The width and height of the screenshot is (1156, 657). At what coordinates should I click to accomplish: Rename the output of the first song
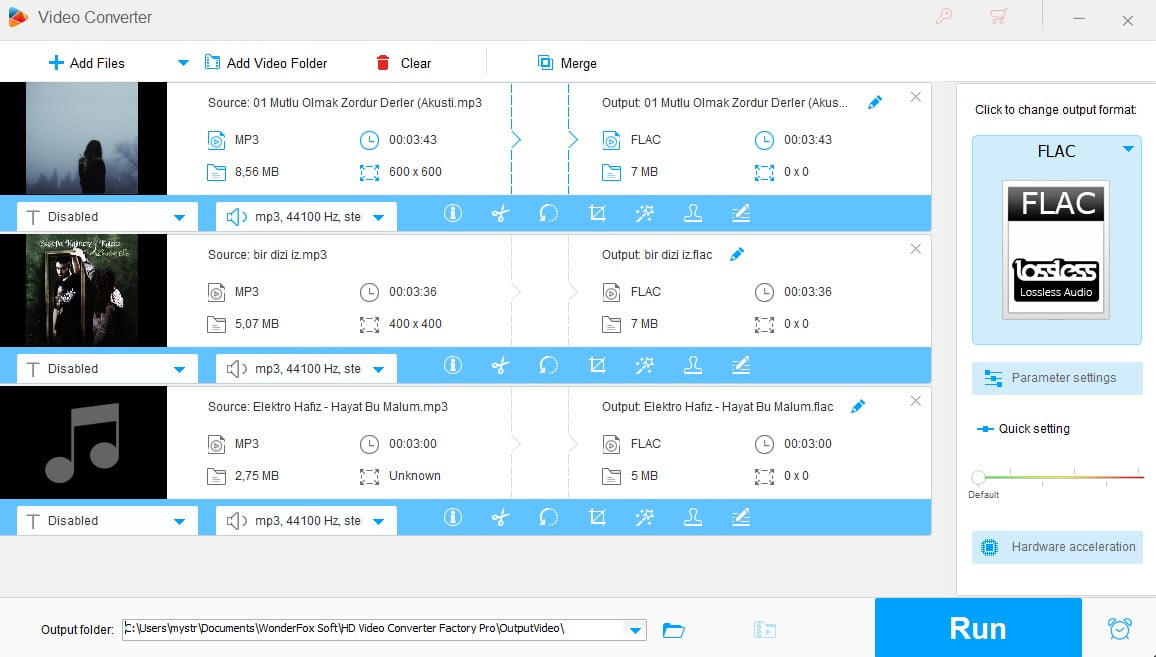click(875, 101)
